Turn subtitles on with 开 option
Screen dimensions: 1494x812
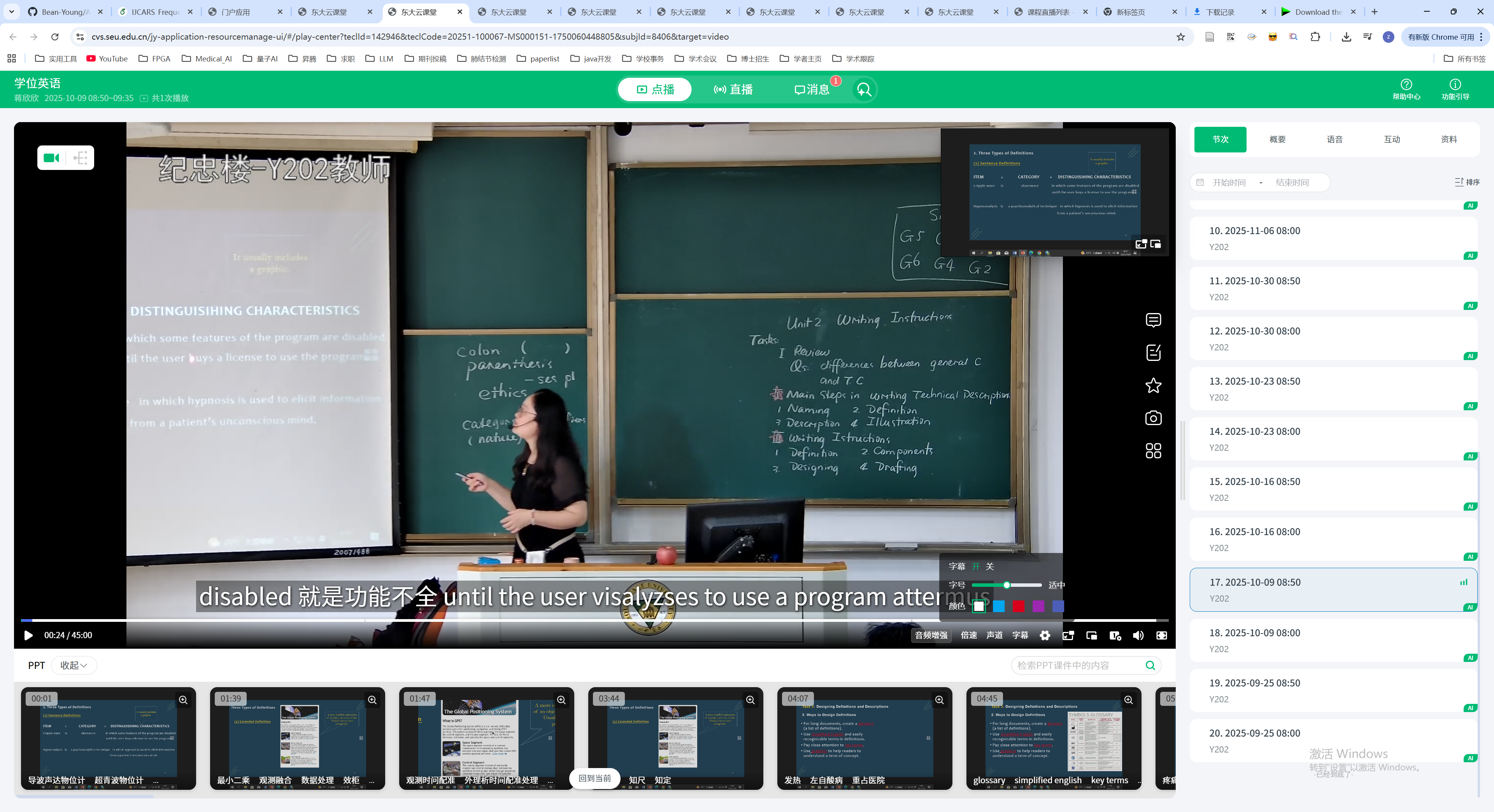click(975, 566)
